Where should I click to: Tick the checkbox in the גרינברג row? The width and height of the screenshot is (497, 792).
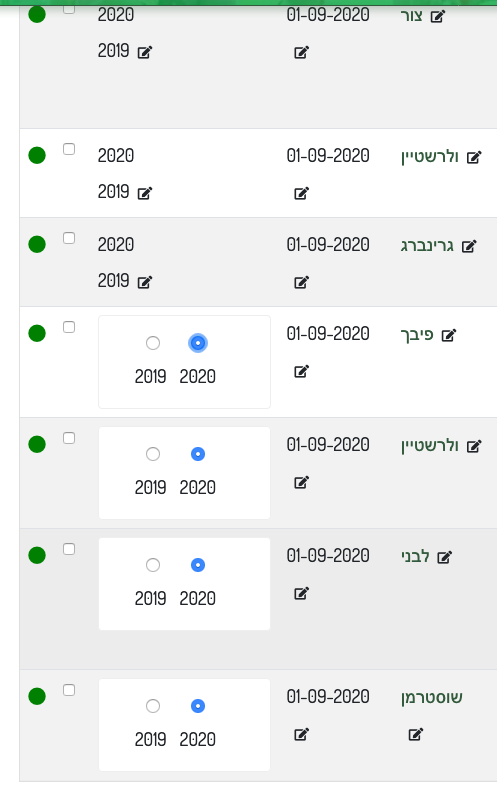(x=69, y=238)
